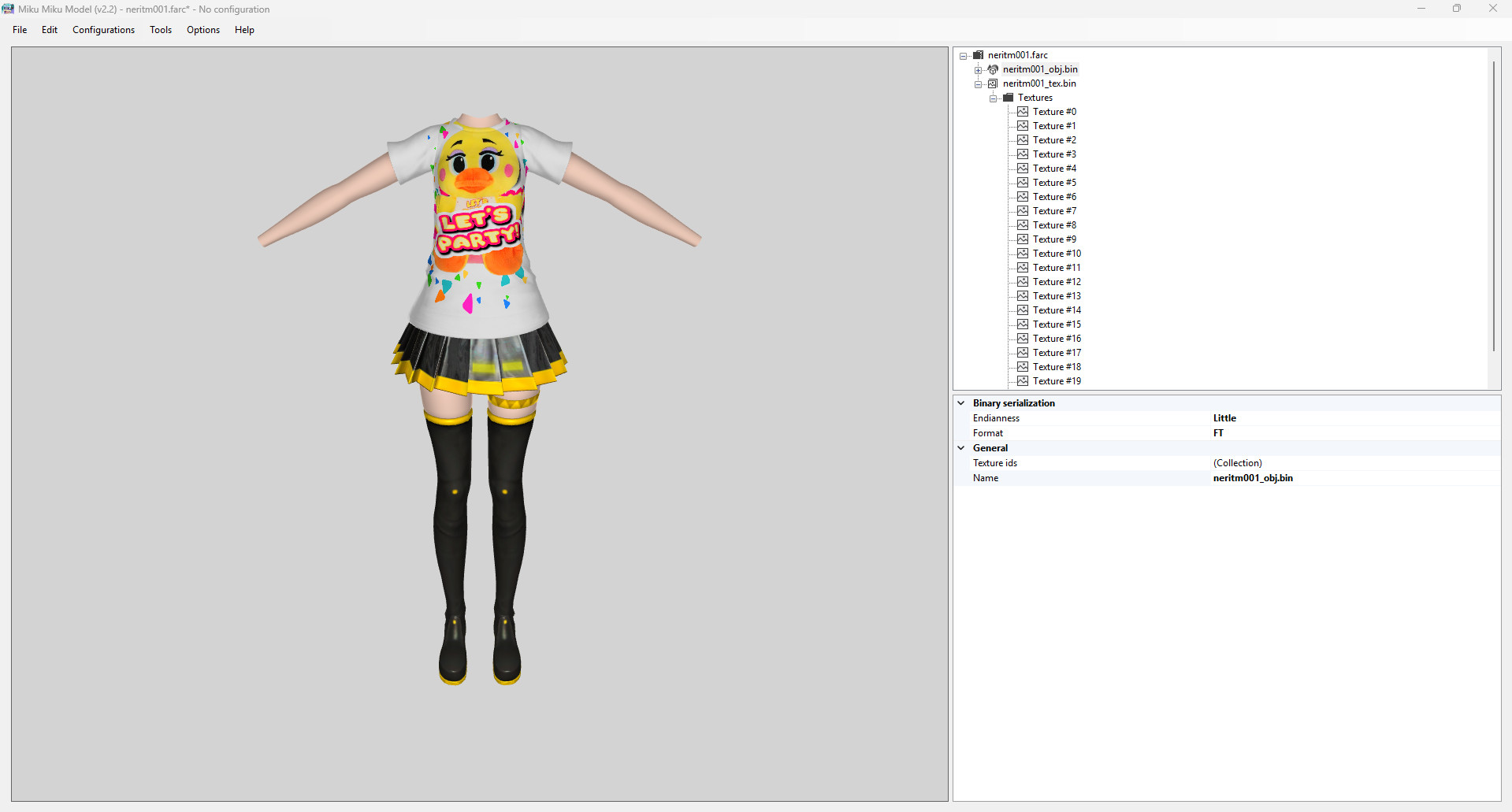Open the Textures folder icon
This screenshot has width=1512, height=812.
1008,98
